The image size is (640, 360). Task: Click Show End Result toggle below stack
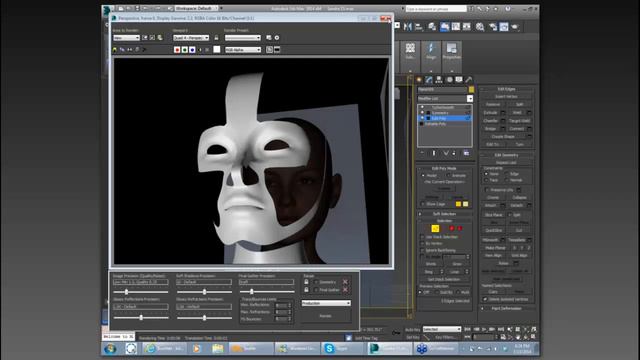point(433,153)
